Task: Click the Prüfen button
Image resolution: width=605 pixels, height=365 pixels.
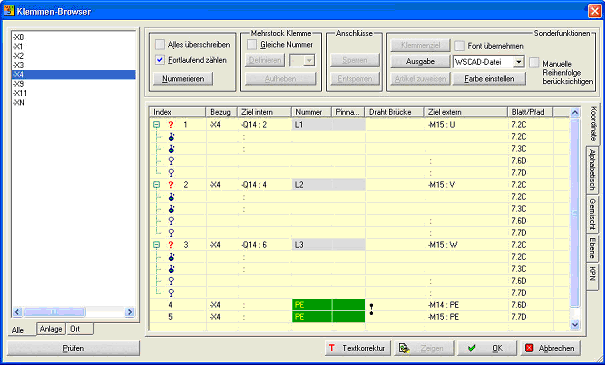Action: click(x=73, y=348)
